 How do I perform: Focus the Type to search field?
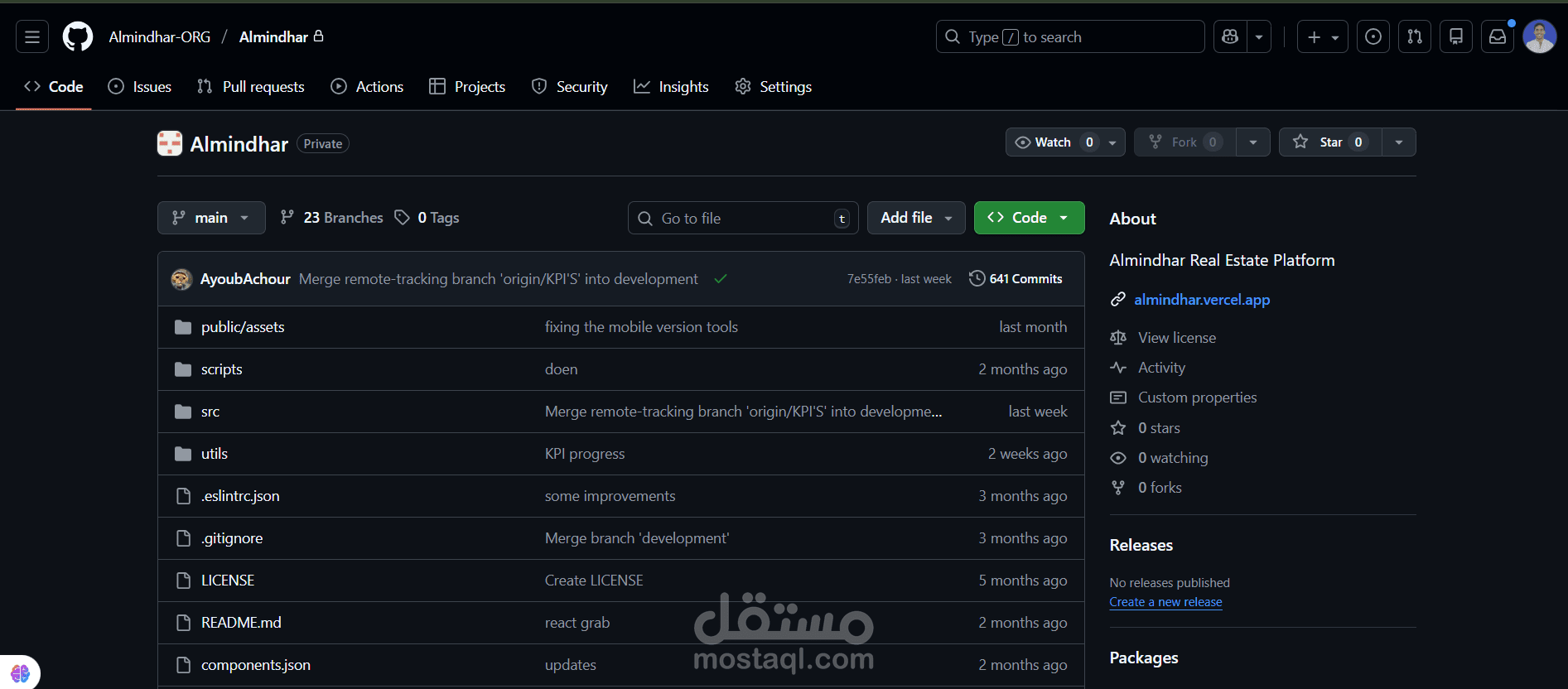point(1070,37)
